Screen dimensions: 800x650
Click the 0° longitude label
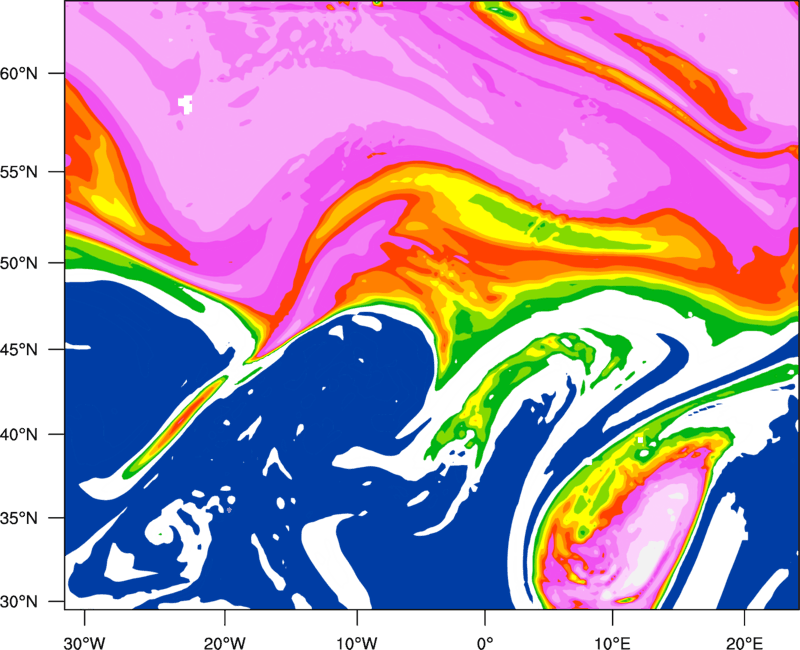pyautogui.click(x=485, y=643)
